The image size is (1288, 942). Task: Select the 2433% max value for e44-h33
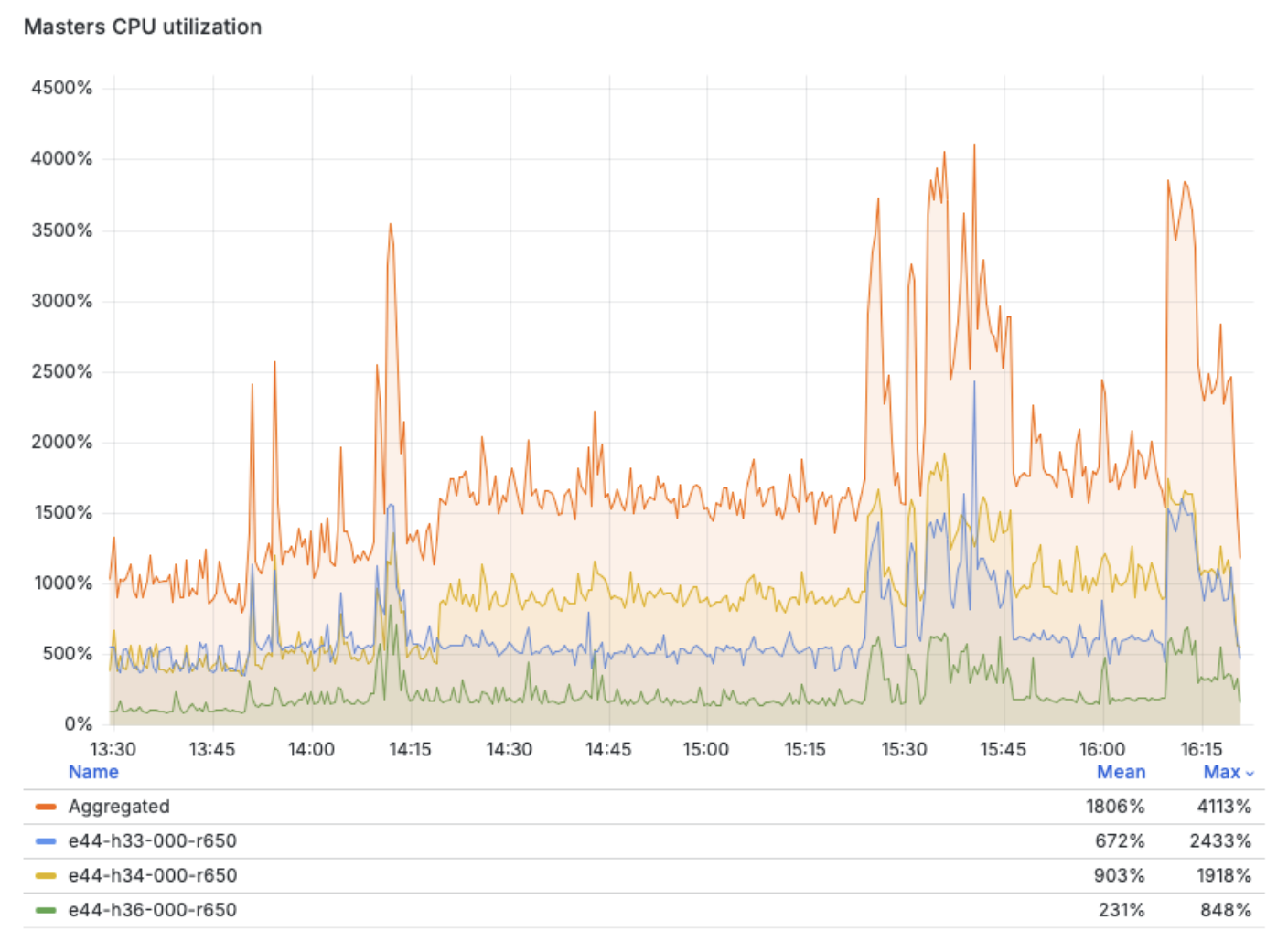click(x=1219, y=841)
